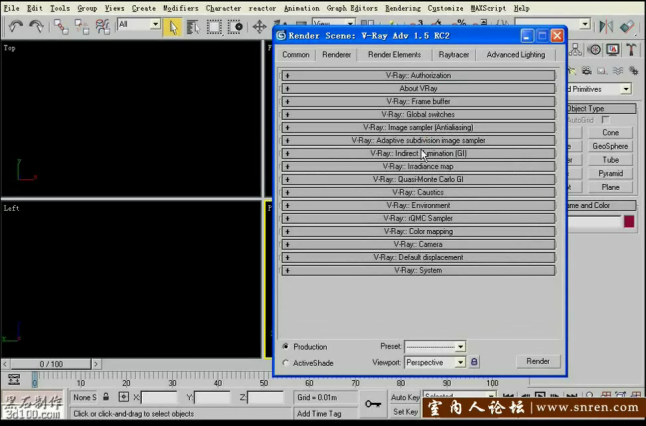Select Cameras category icon in Create panel
Screen dimensions: 646x426
587,71
